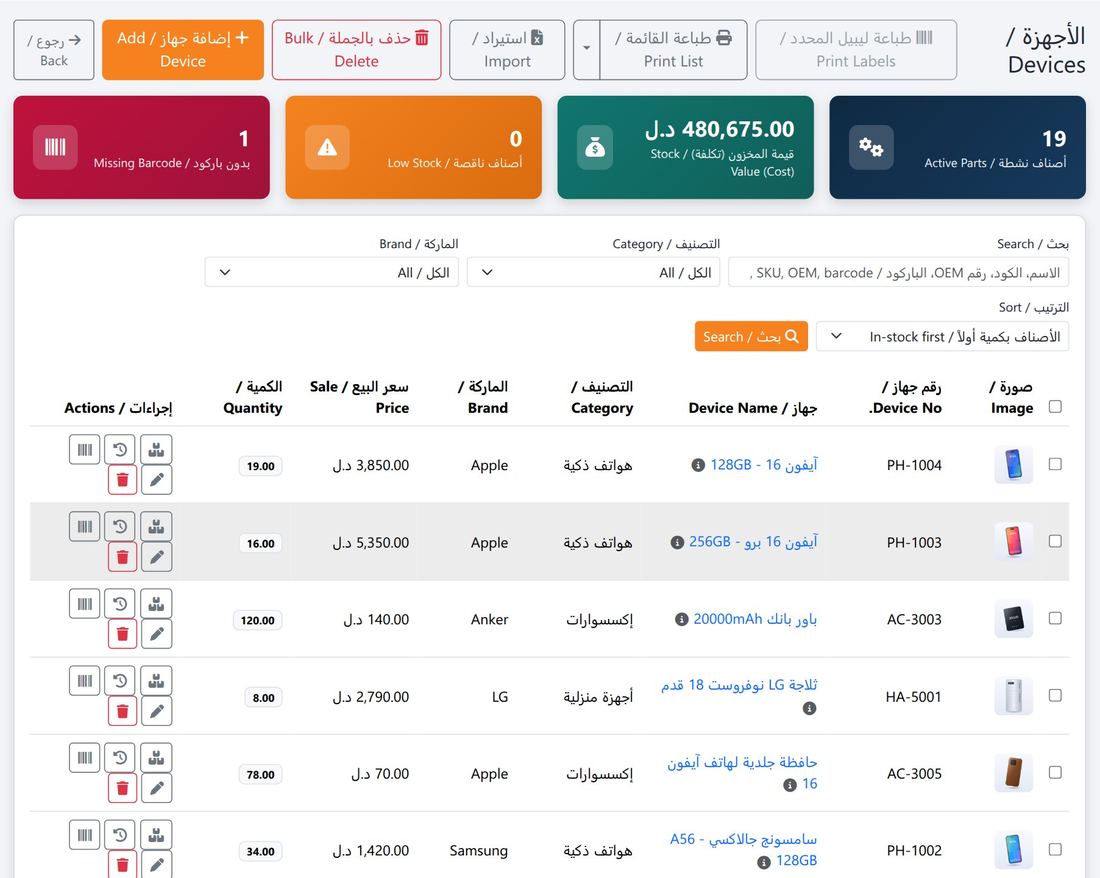Expand Print List options arrow

point(586,49)
